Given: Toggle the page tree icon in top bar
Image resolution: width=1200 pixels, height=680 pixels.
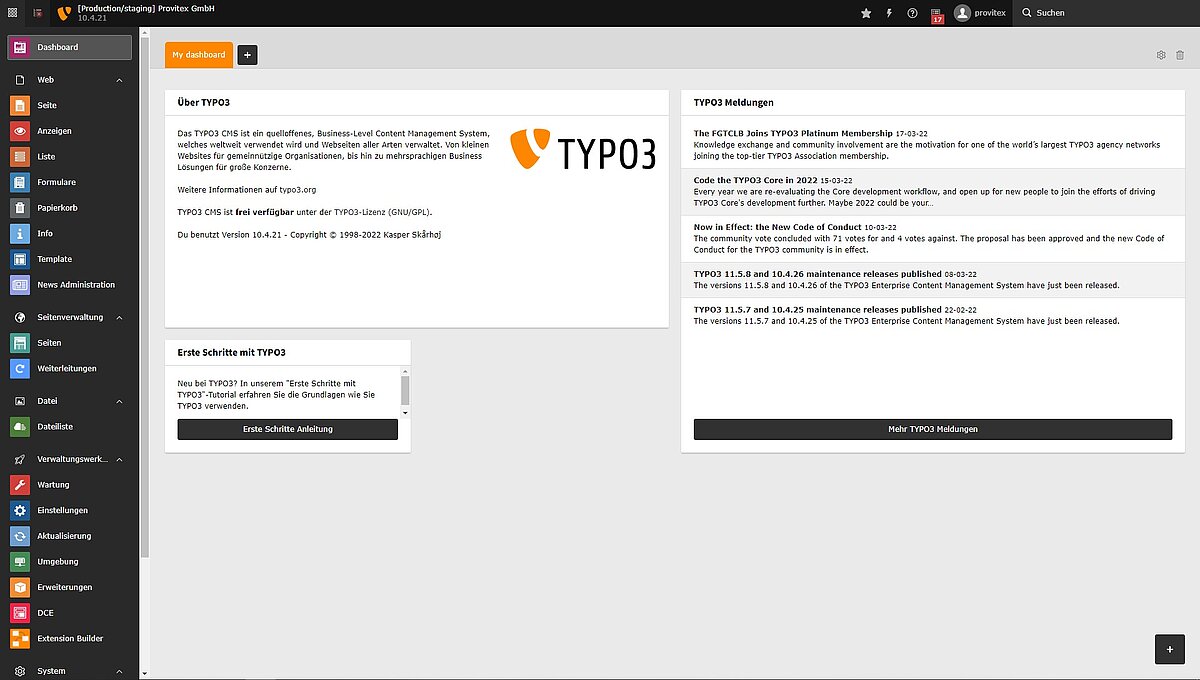Looking at the screenshot, I should (x=37, y=13).
